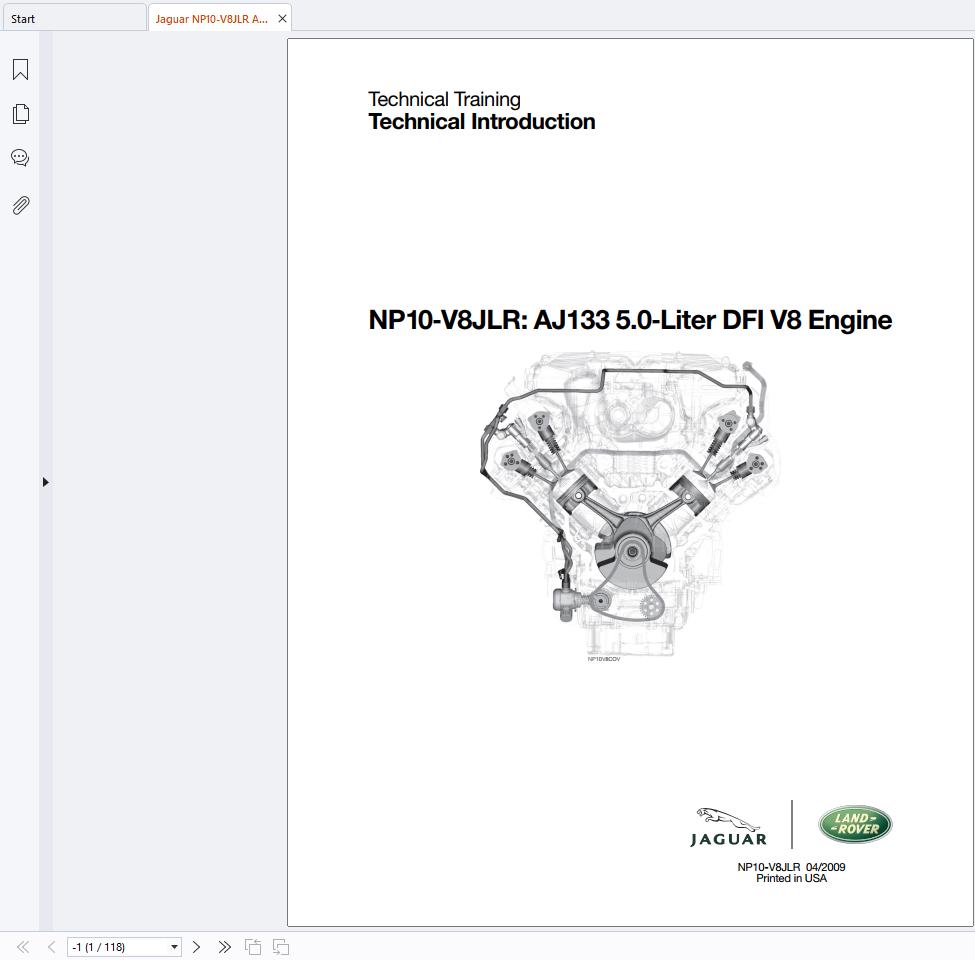The height and width of the screenshot is (960, 975).
Task: Jump to the last page
Action: coord(224,946)
